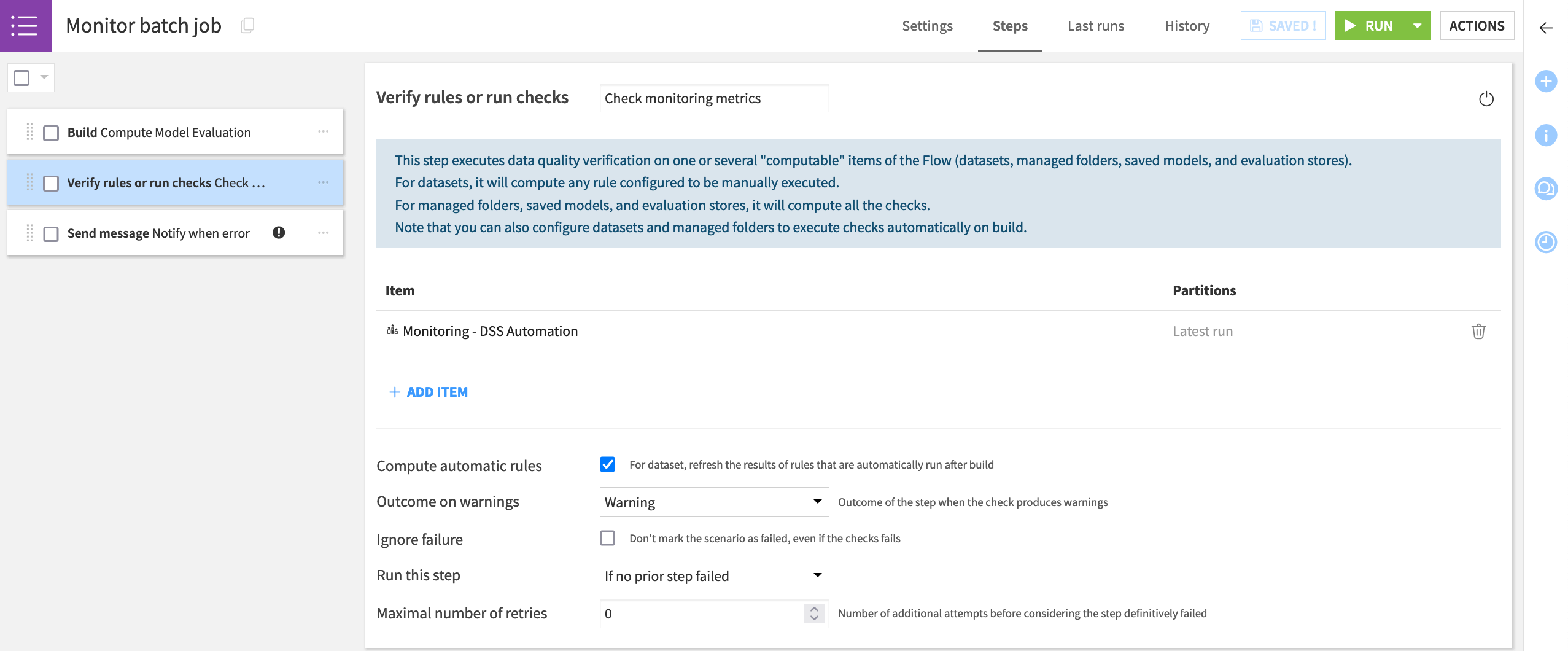
Task: Open the Run this step dropdown
Action: click(713, 576)
